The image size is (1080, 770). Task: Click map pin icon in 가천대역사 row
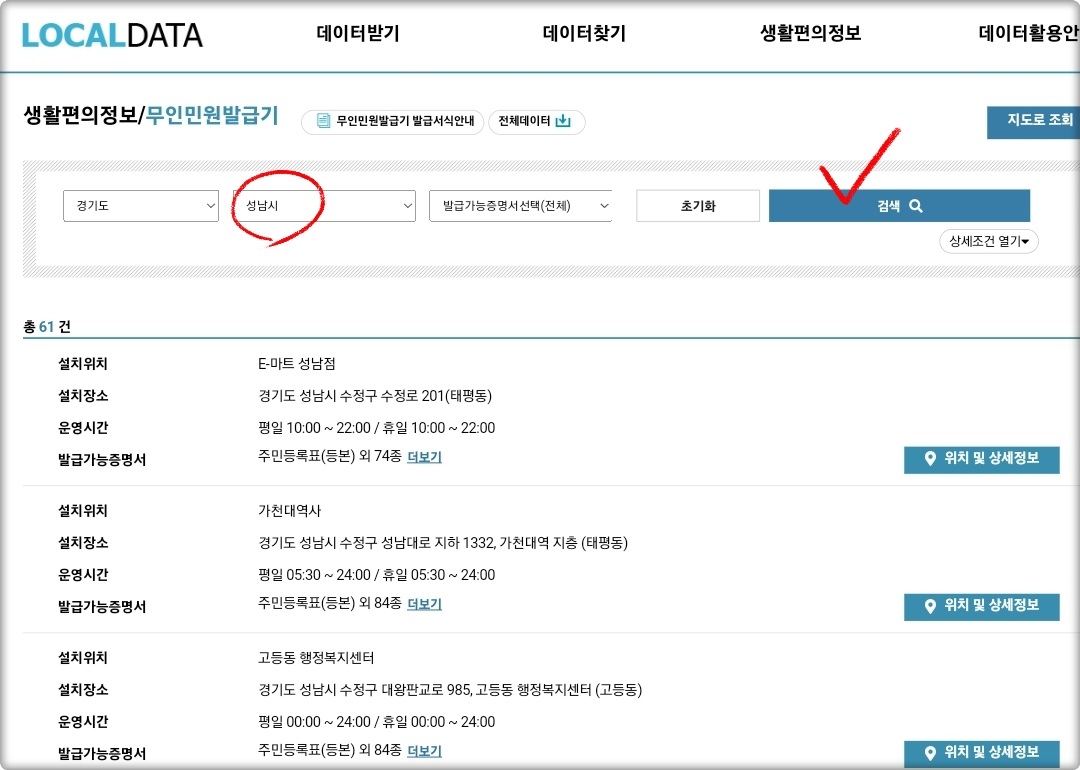pyautogui.click(x=930, y=606)
